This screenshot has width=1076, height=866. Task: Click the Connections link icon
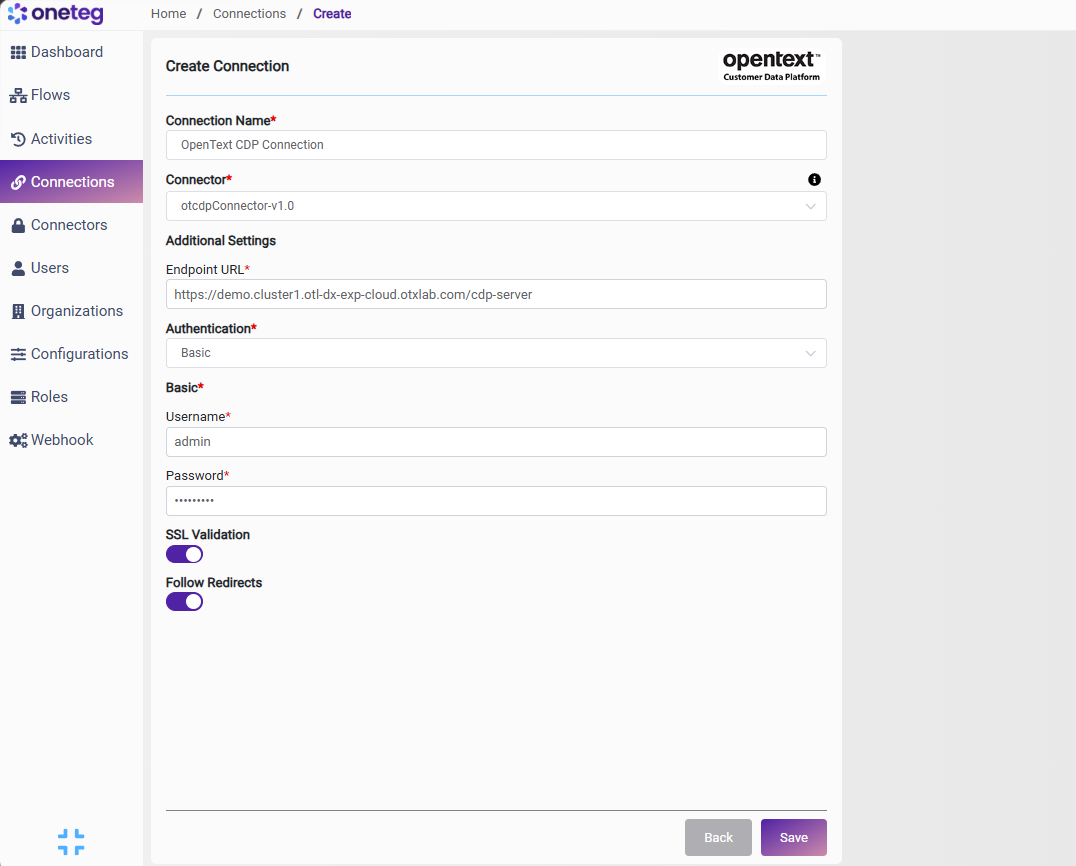tap(19, 183)
